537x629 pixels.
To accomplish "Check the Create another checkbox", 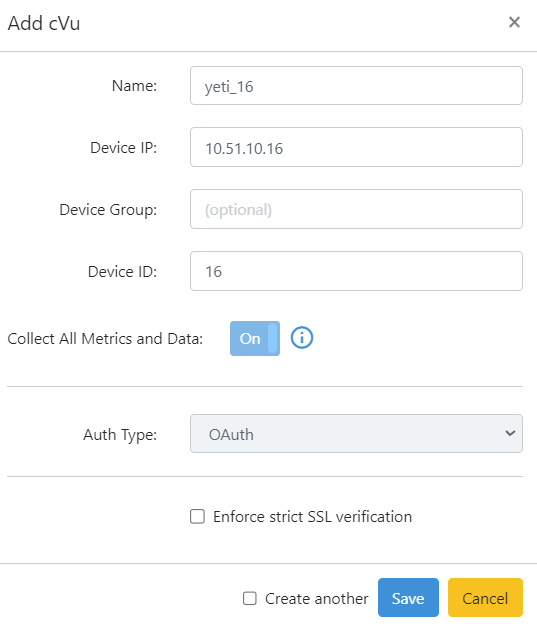I will point(250,599).
